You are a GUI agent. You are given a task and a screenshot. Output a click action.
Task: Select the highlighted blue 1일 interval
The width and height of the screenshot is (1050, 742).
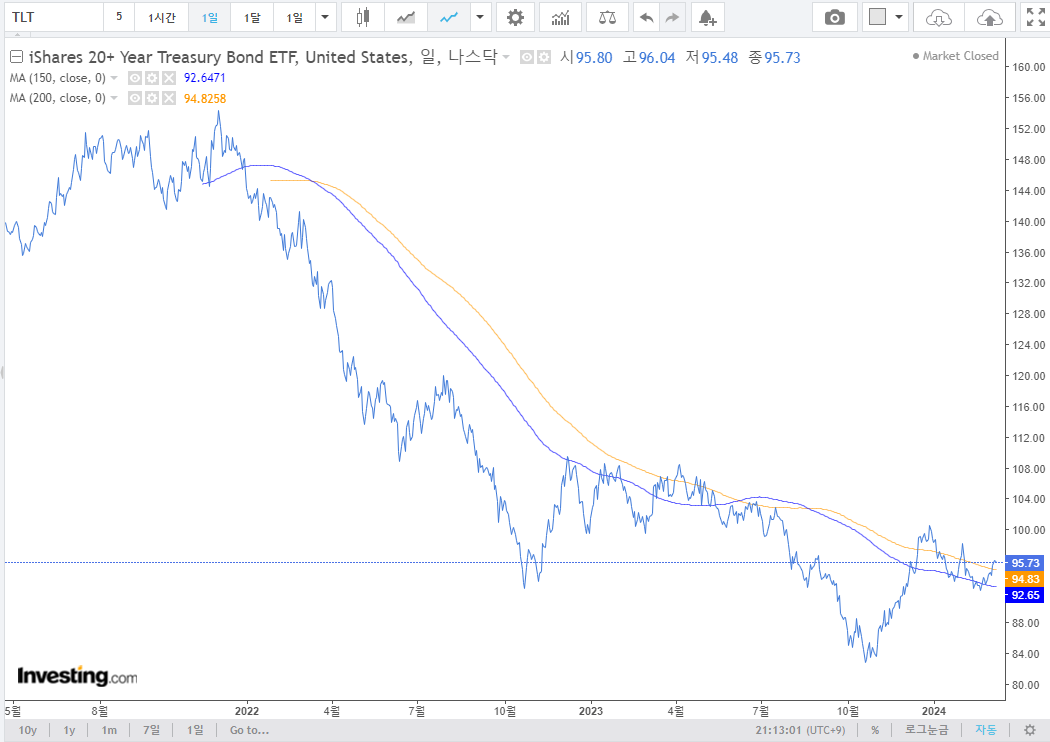(210, 17)
